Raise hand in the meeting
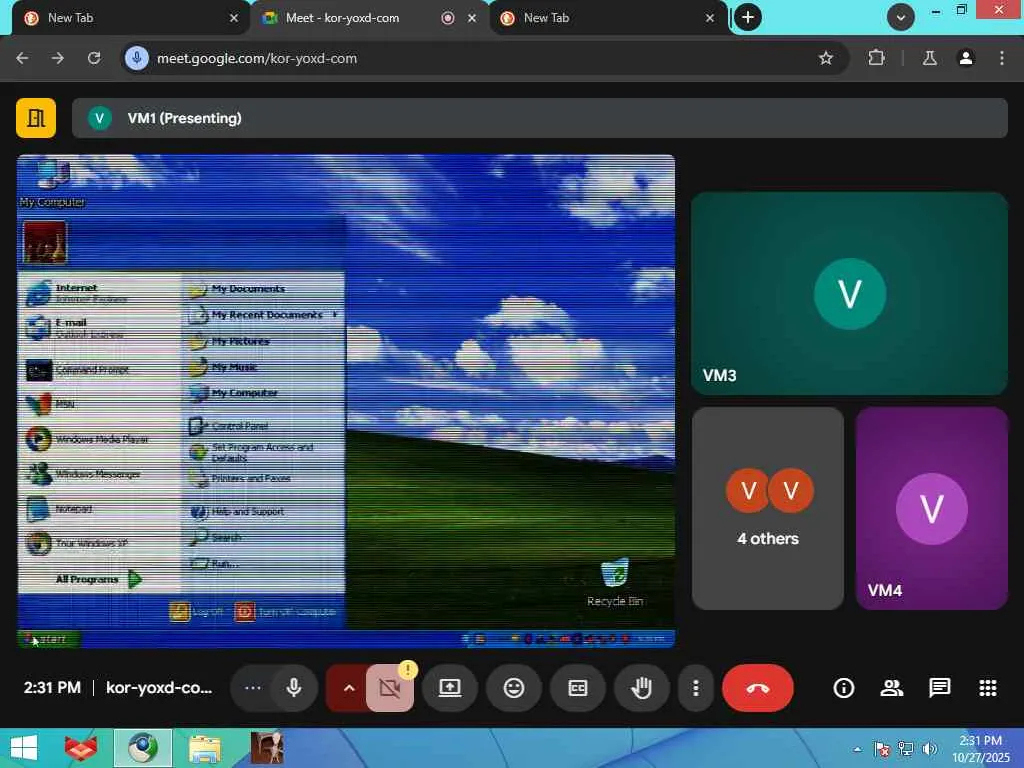This screenshot has width=1024, height=768. pos(642,688)
